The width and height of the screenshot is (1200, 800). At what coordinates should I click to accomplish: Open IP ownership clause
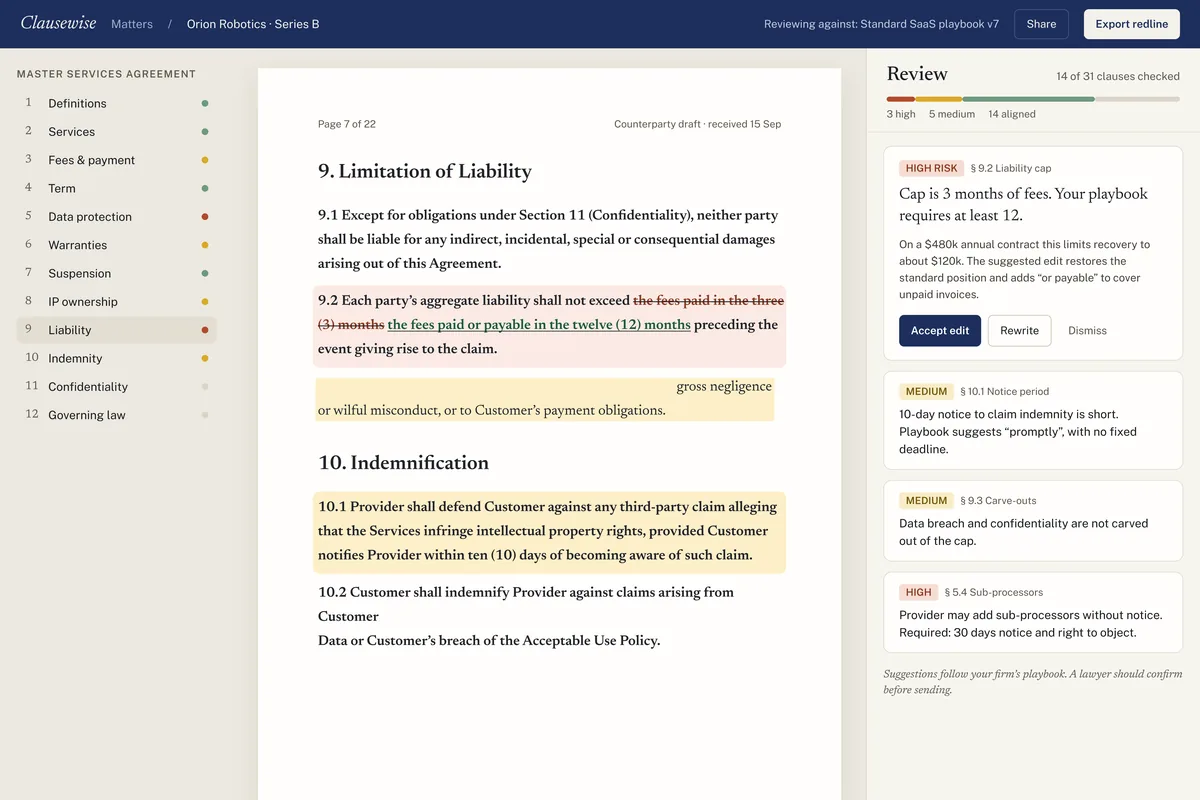pos(116,301)
